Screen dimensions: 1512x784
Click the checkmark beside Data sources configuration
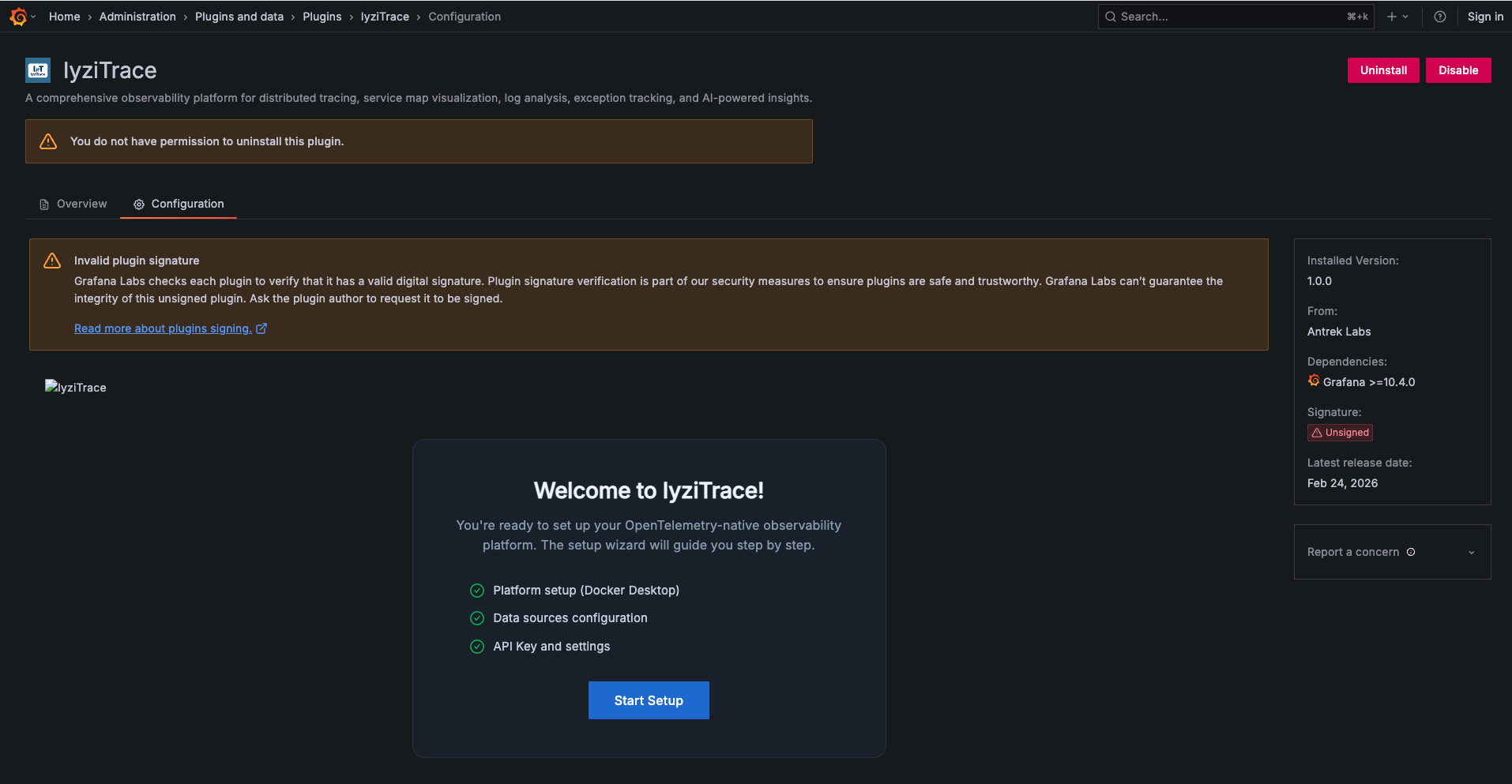[x=476, y=618]
